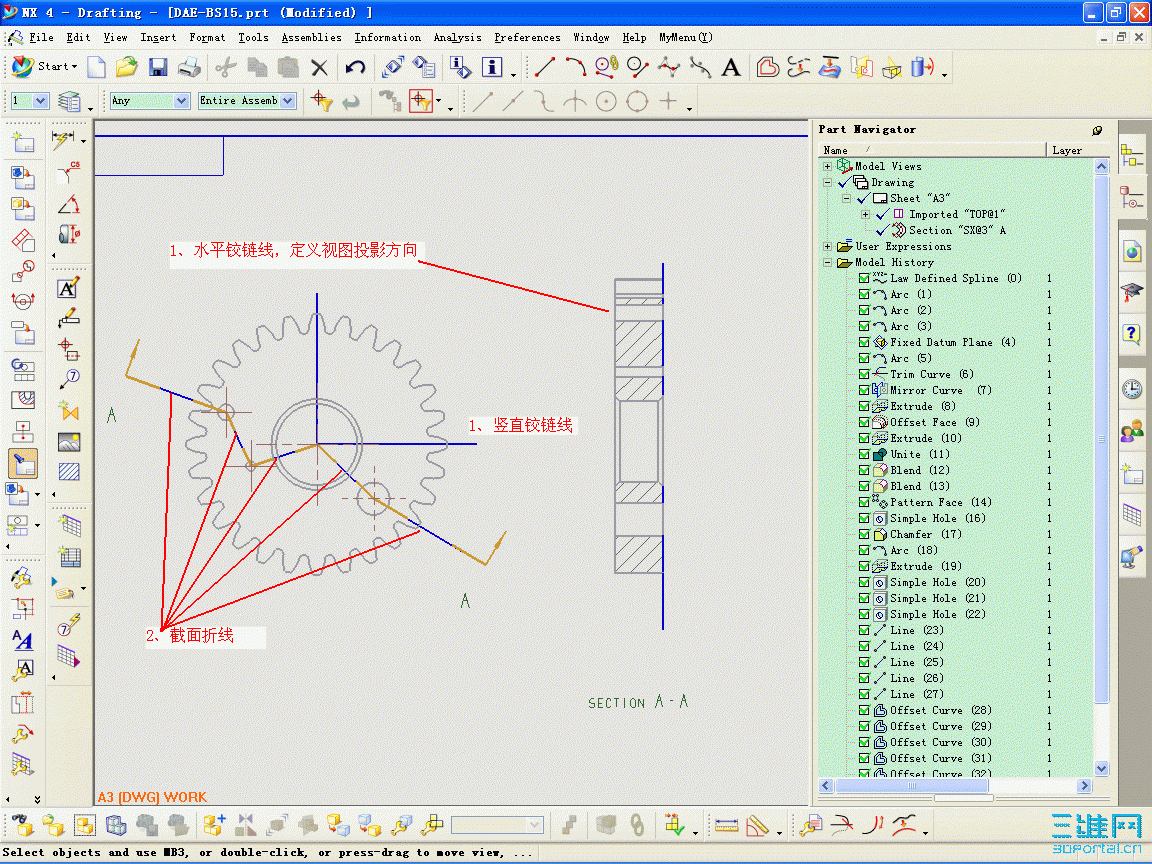
Task: Open the Preferences menu
Action: [527, 37]
